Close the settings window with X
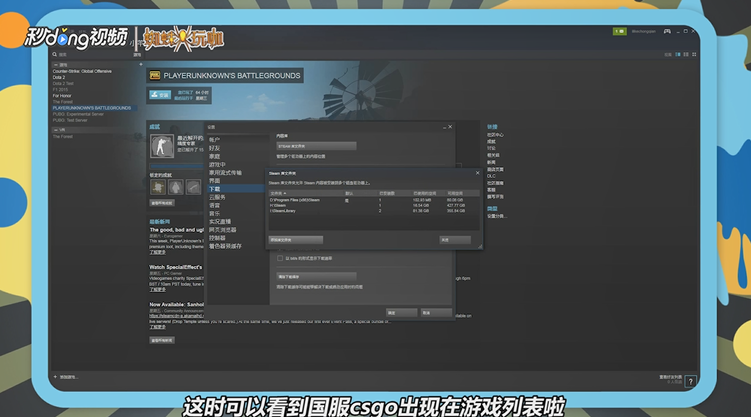 450,127
